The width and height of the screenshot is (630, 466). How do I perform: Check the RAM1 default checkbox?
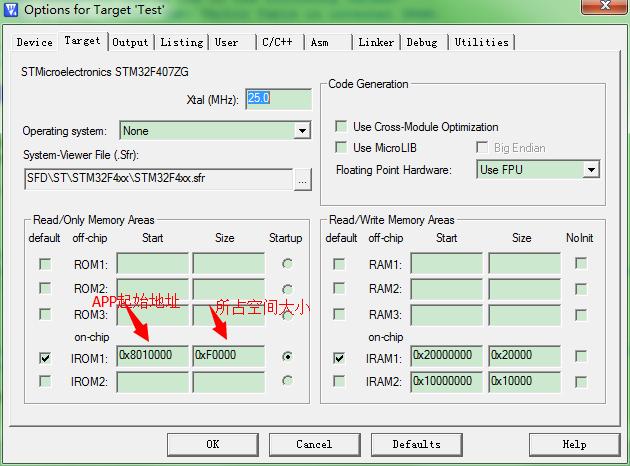click(339, 264)
